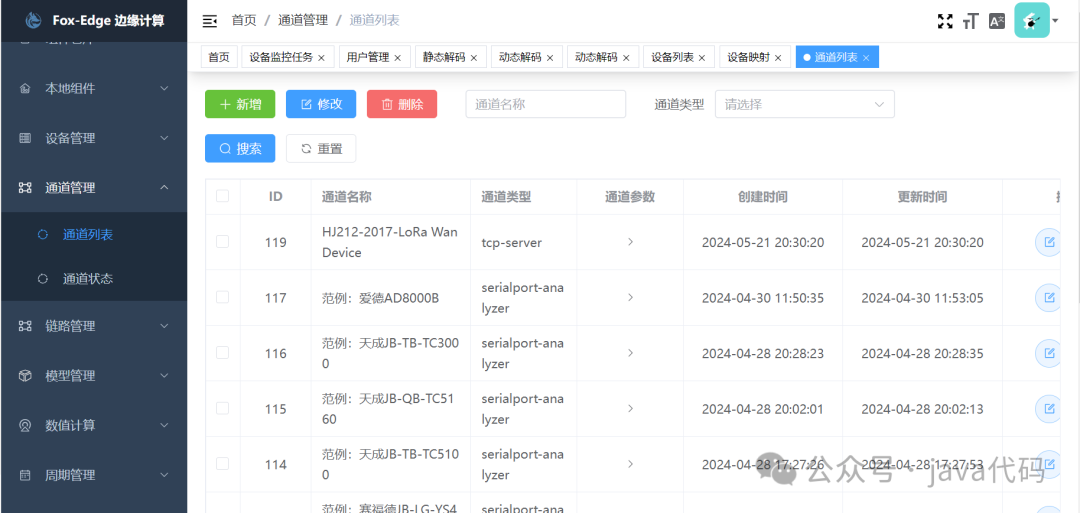Click edit icon for row 116
The width and height of the screenshot is (1080, 513).
(1049, 353)
